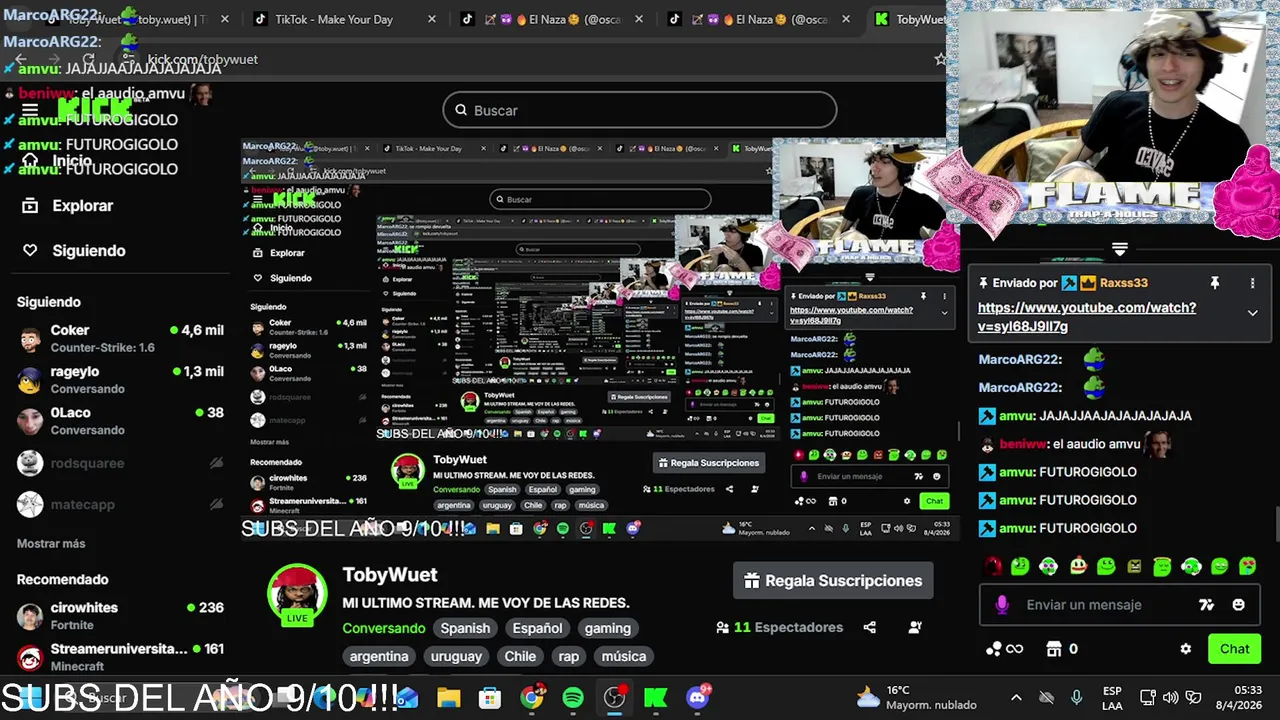
Task: Click beniww username in chat
Action: (1023, 444)
